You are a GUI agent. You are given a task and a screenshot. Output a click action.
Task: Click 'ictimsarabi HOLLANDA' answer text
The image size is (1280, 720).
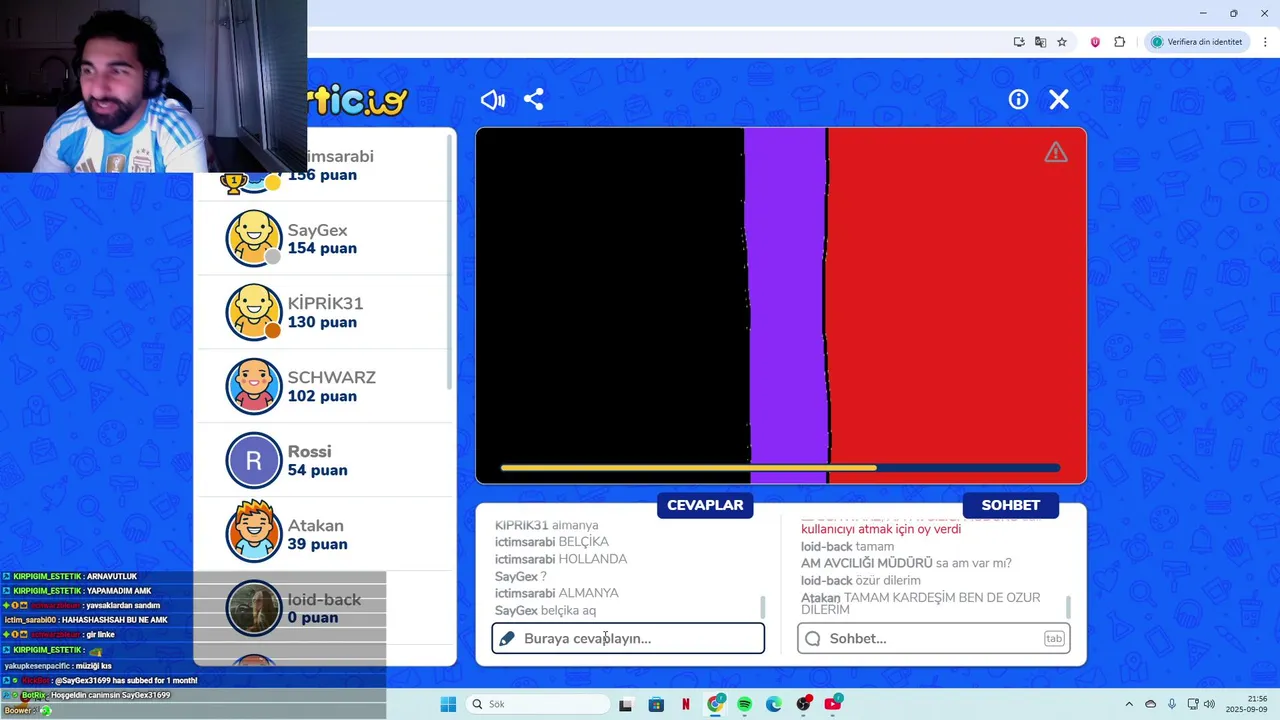[x=561, y=559]
